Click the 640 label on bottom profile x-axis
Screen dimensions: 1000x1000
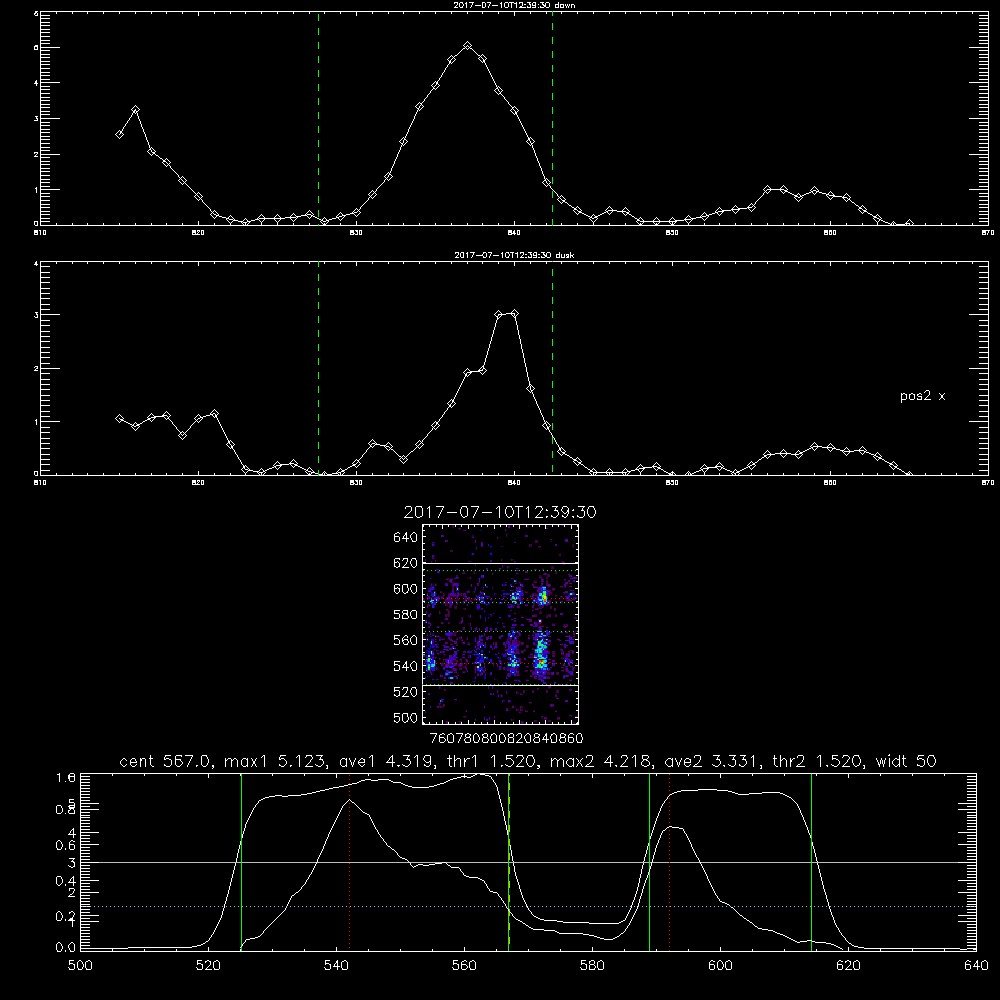point(976,966)
